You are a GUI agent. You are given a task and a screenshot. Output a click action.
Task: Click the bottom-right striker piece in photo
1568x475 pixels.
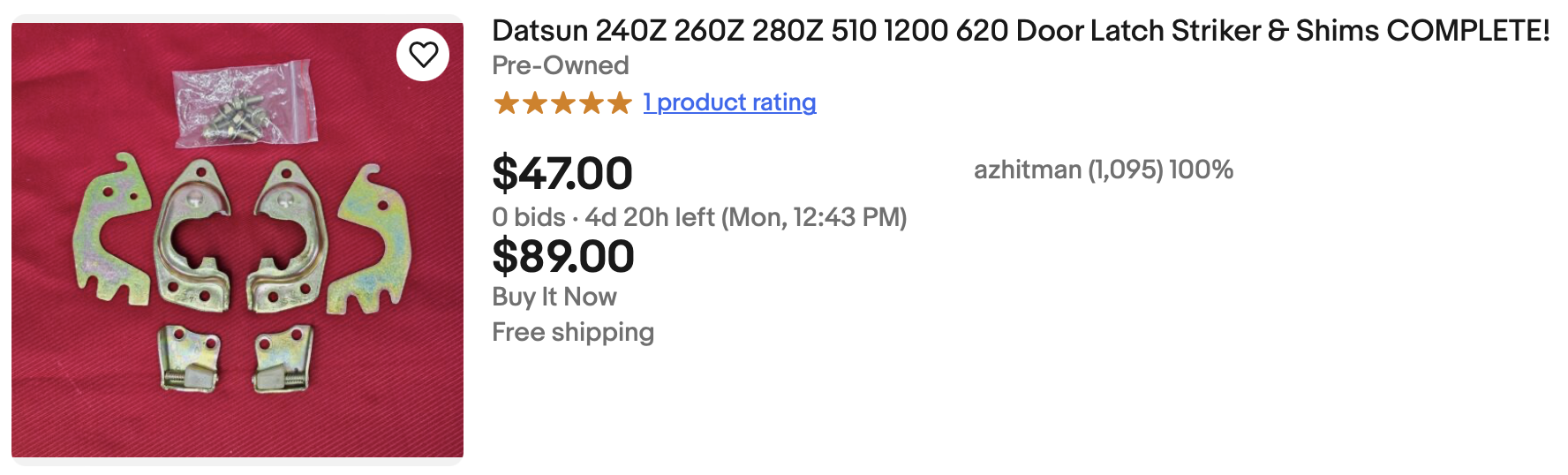click(x=283, y=358)
